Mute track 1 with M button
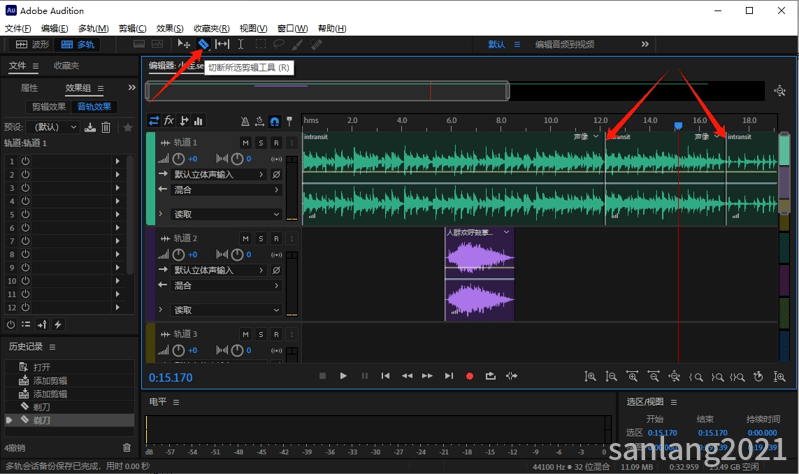This screenshot has width=799, height=474. [246, 143]
